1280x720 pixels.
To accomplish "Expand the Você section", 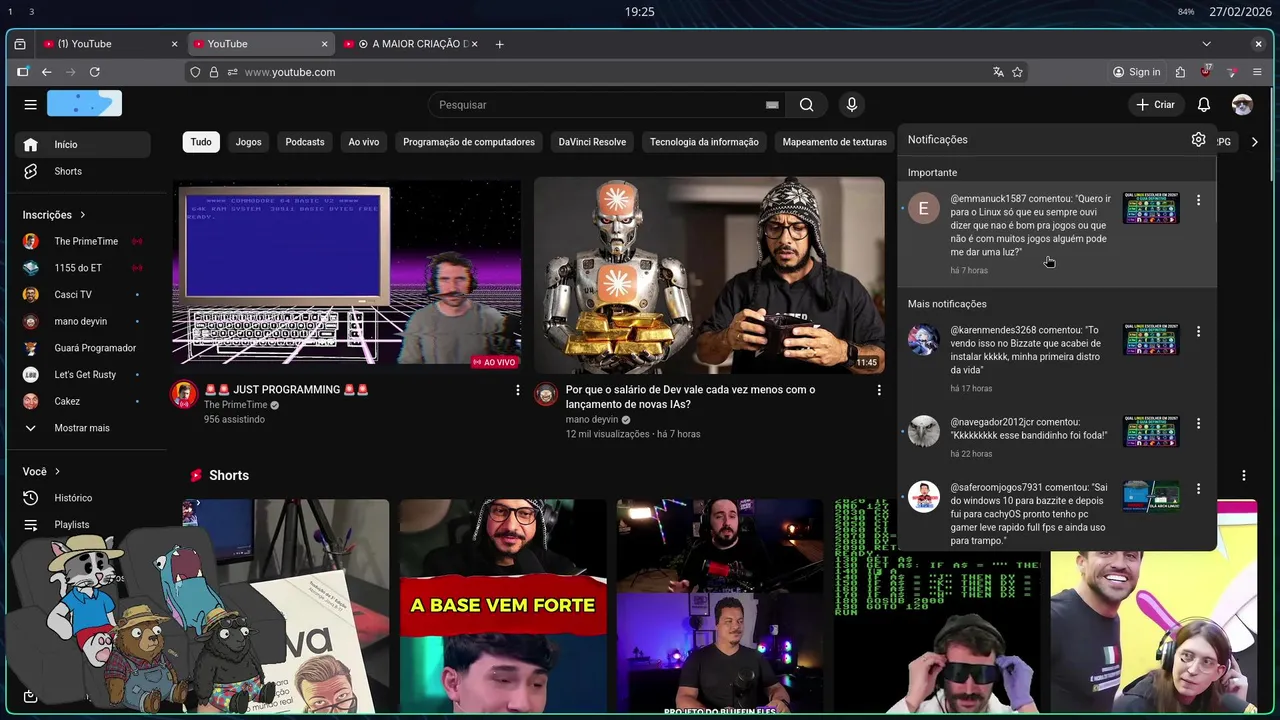I will point(42,471).
